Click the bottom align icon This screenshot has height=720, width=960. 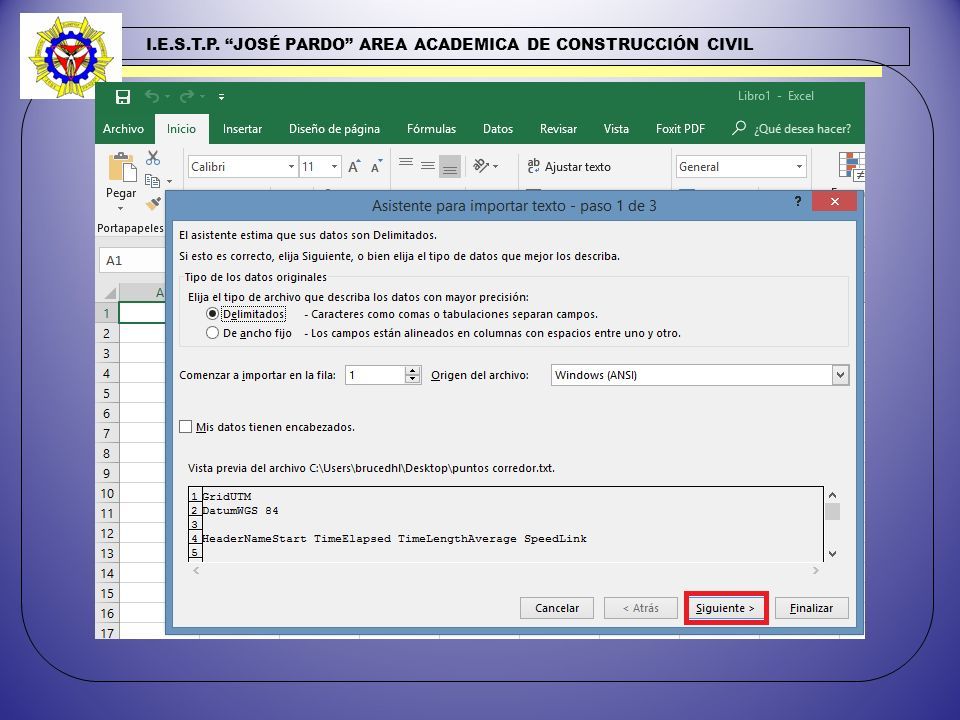click(450, 167)
